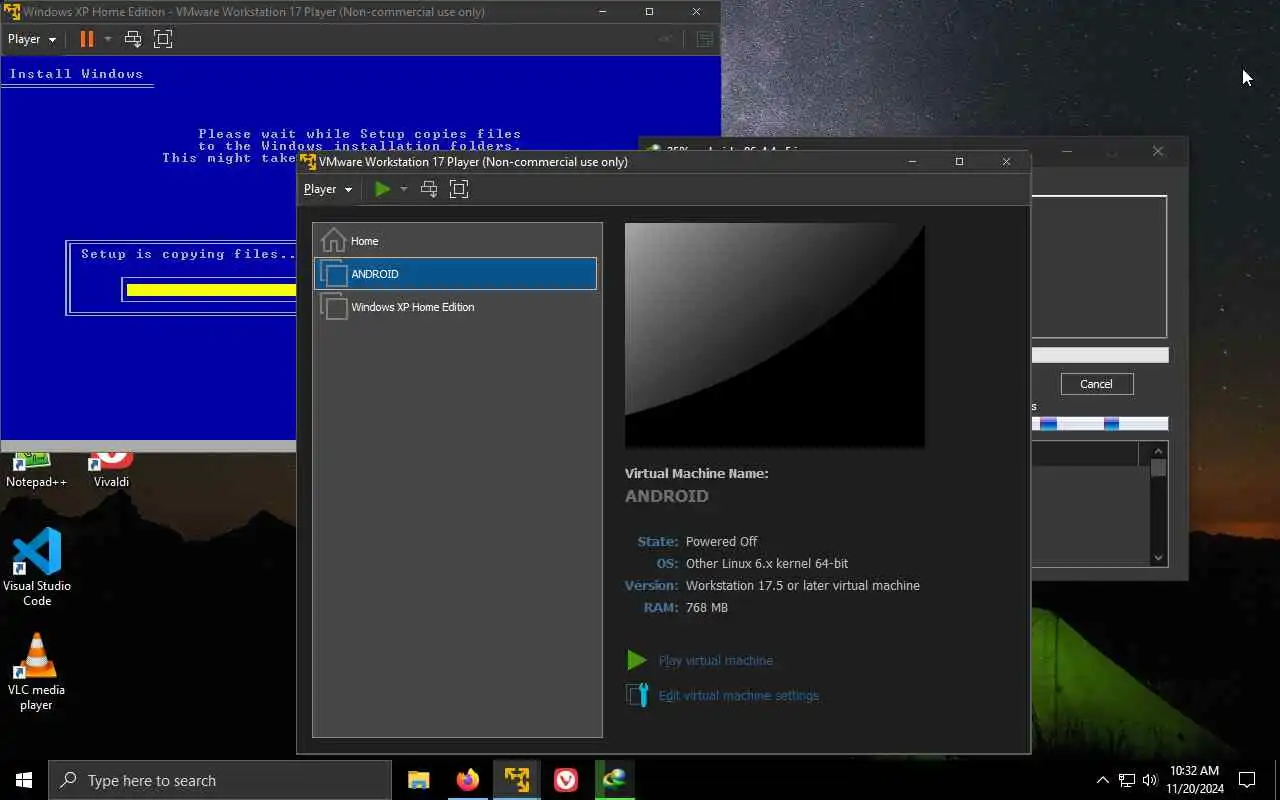Click the Type here to search box
The image size is (1280, 800).
click(220, 780)
